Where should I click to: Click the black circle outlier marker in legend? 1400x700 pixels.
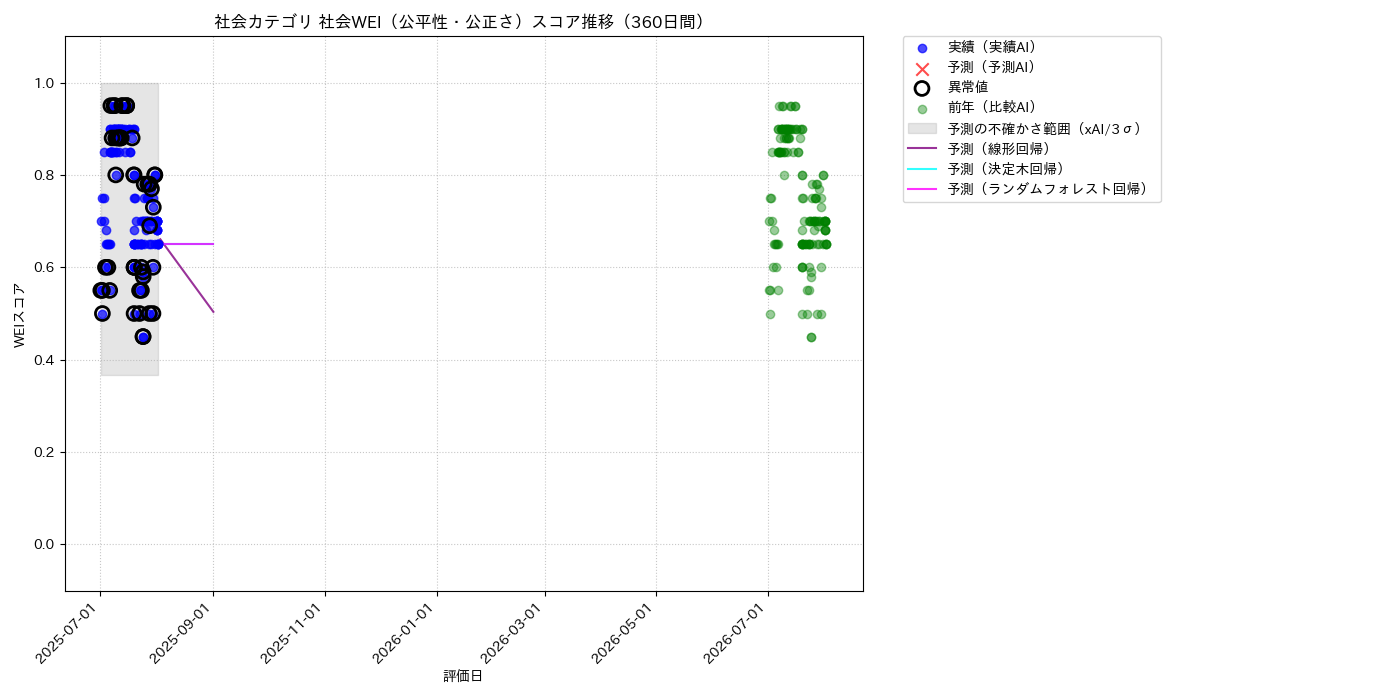(922, 88)
